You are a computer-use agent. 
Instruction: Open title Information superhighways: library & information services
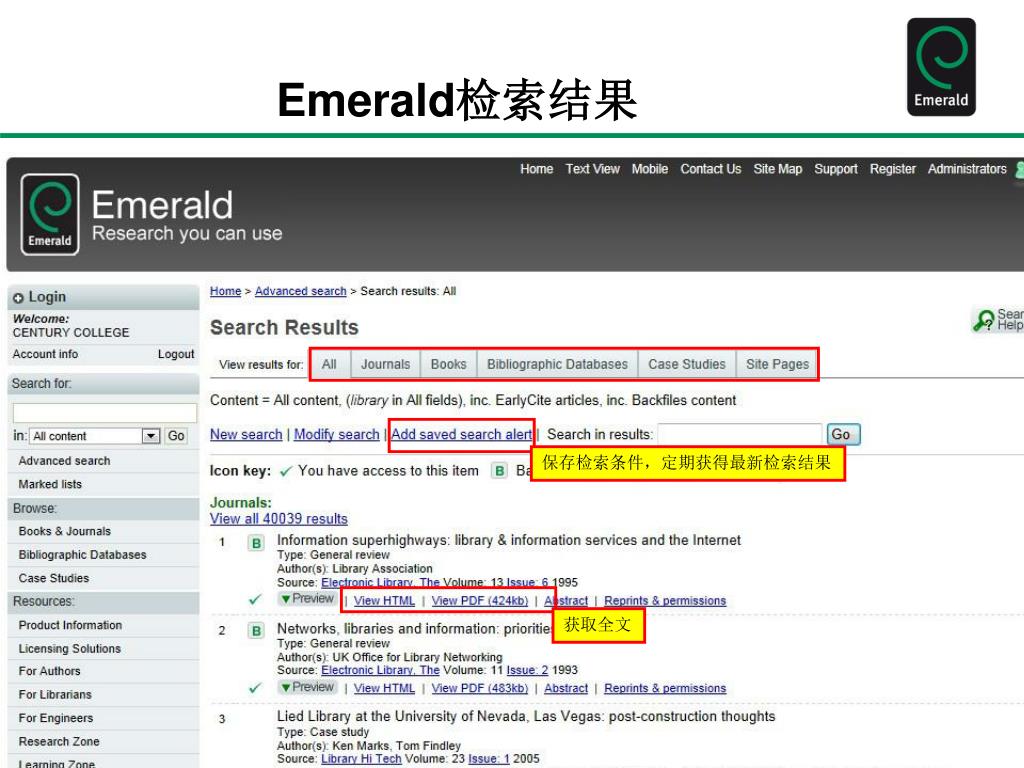point(509,540)
